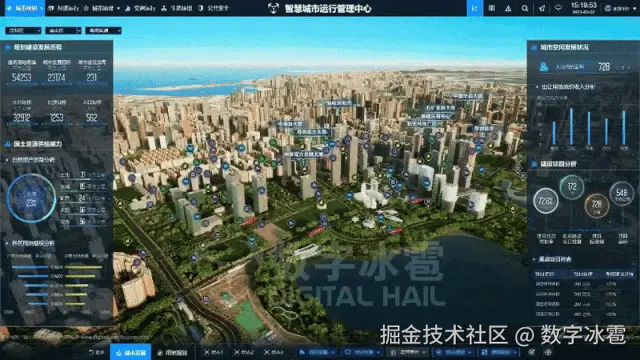Image resolution: width=640 pixels, height=360 pixels.
Task: Click the magnifier search icon in top bar
Action: (x=525, y=8)
